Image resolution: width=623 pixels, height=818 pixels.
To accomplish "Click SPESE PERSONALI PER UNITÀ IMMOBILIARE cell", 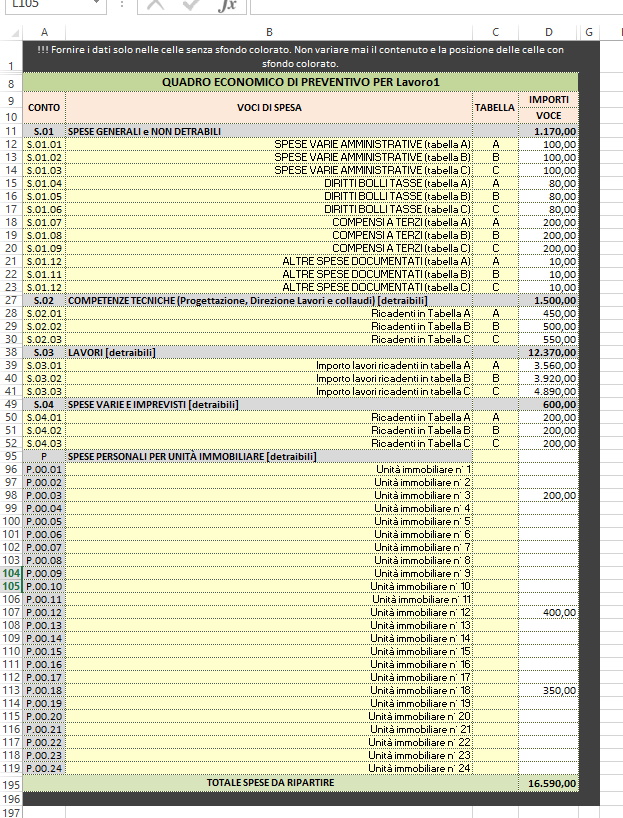I will [269, 456].
